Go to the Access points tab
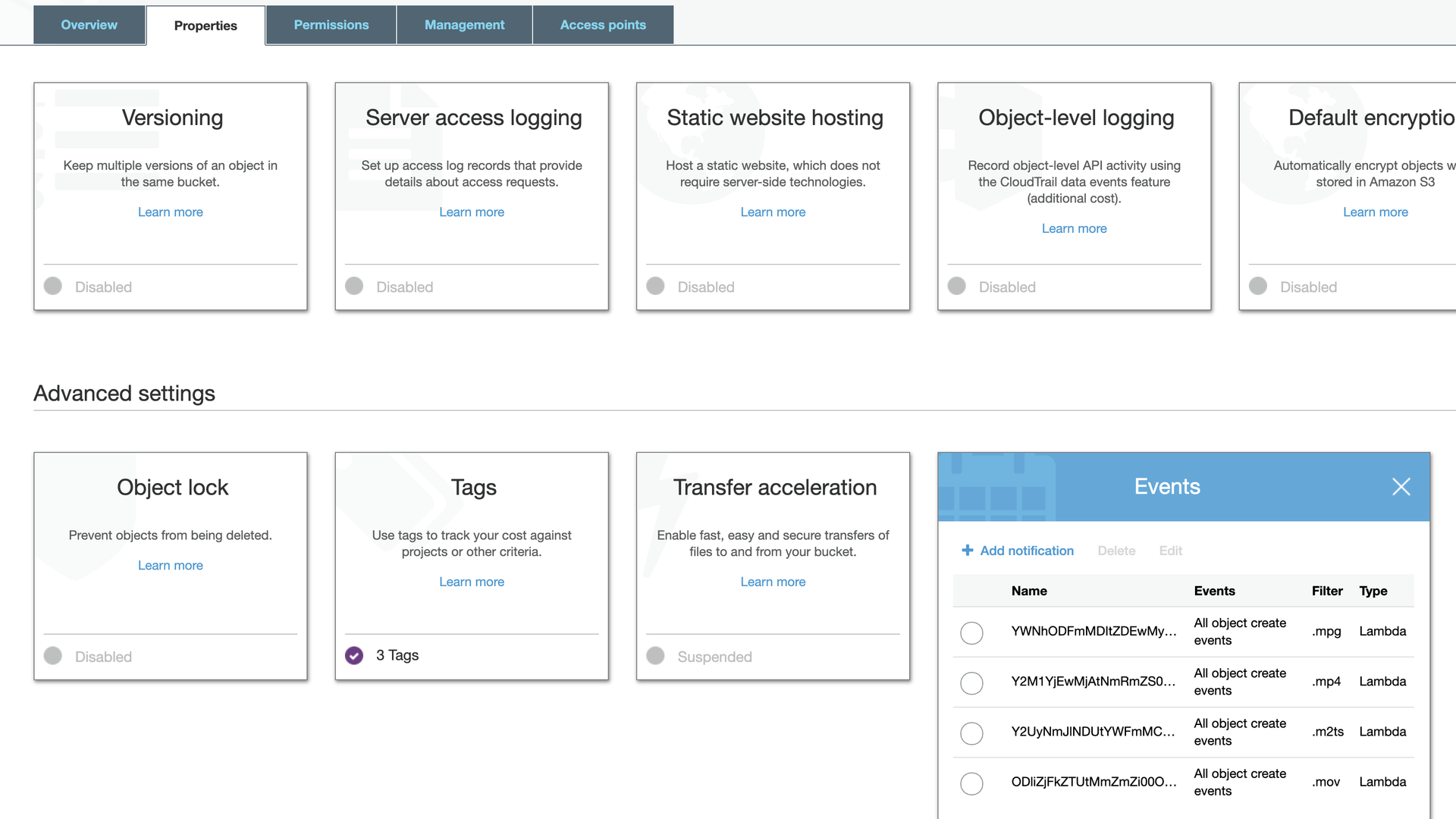Viewport: 1456px width, 819px height. (x=603, y=25)
